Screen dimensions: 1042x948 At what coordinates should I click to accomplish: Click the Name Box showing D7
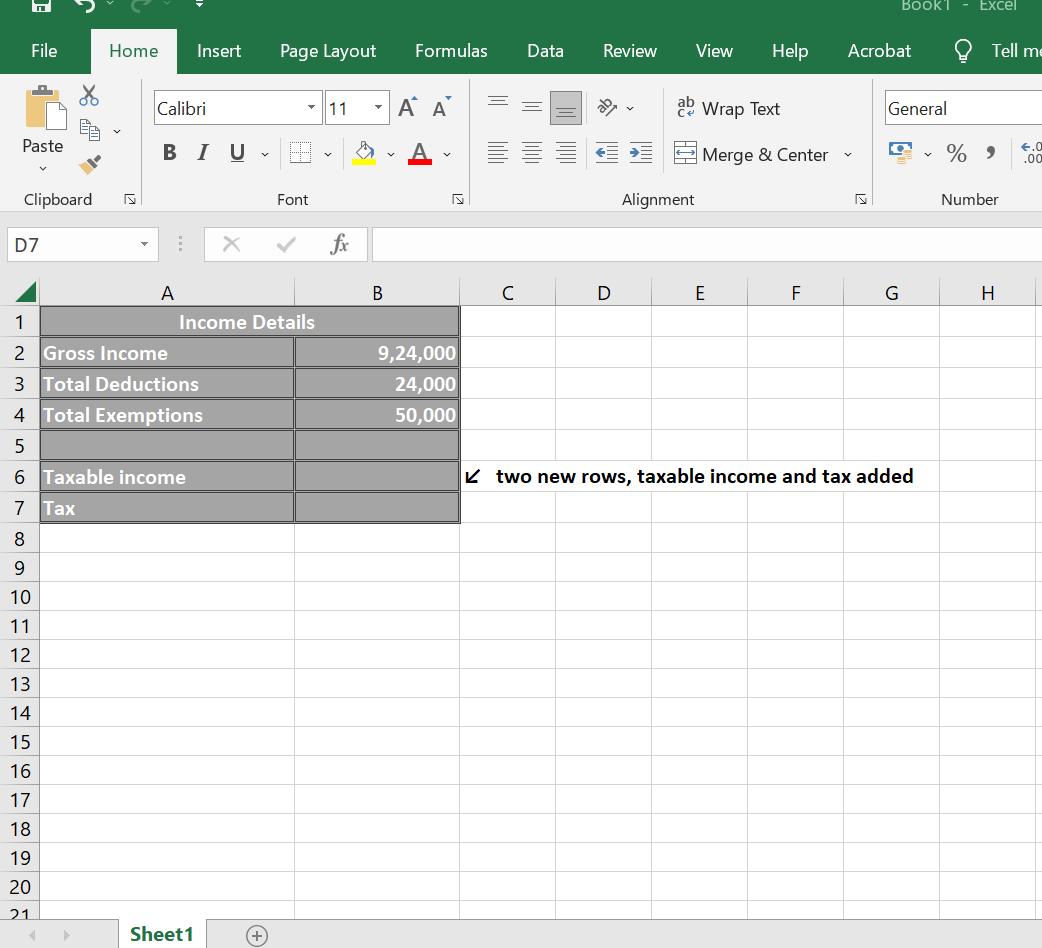click(70, 244)
